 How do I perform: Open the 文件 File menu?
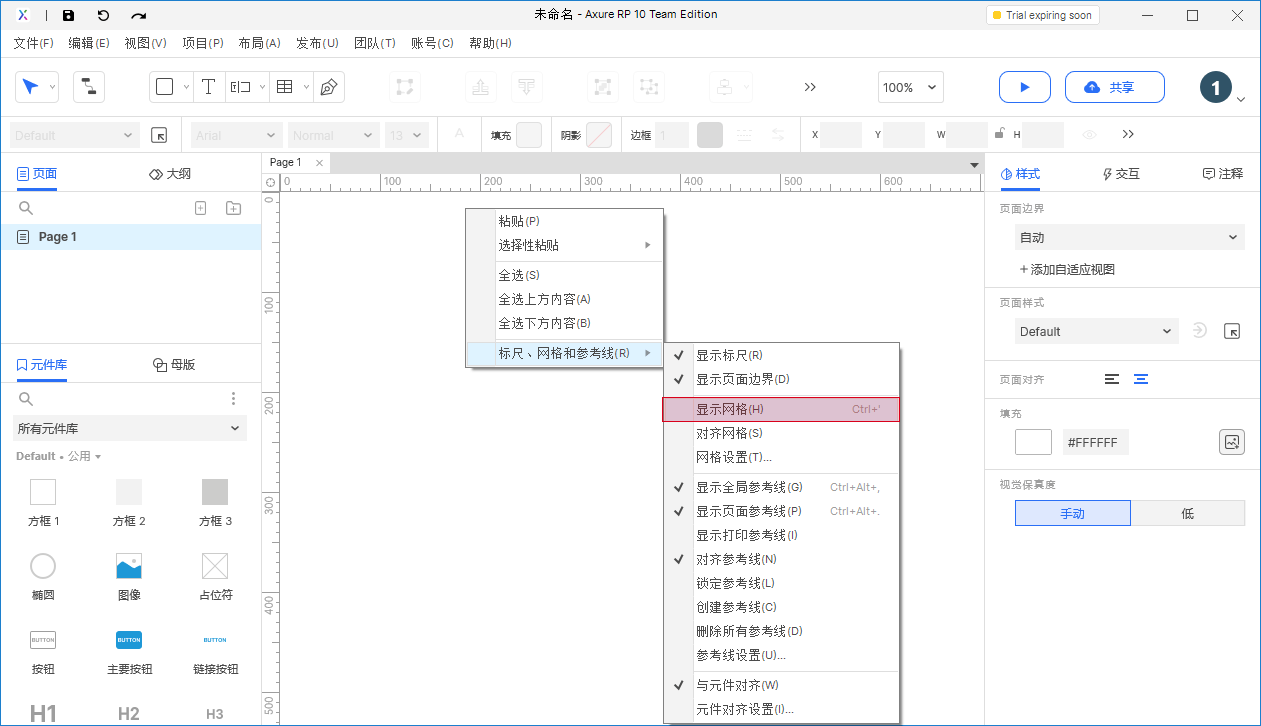(x=34, y=43)
